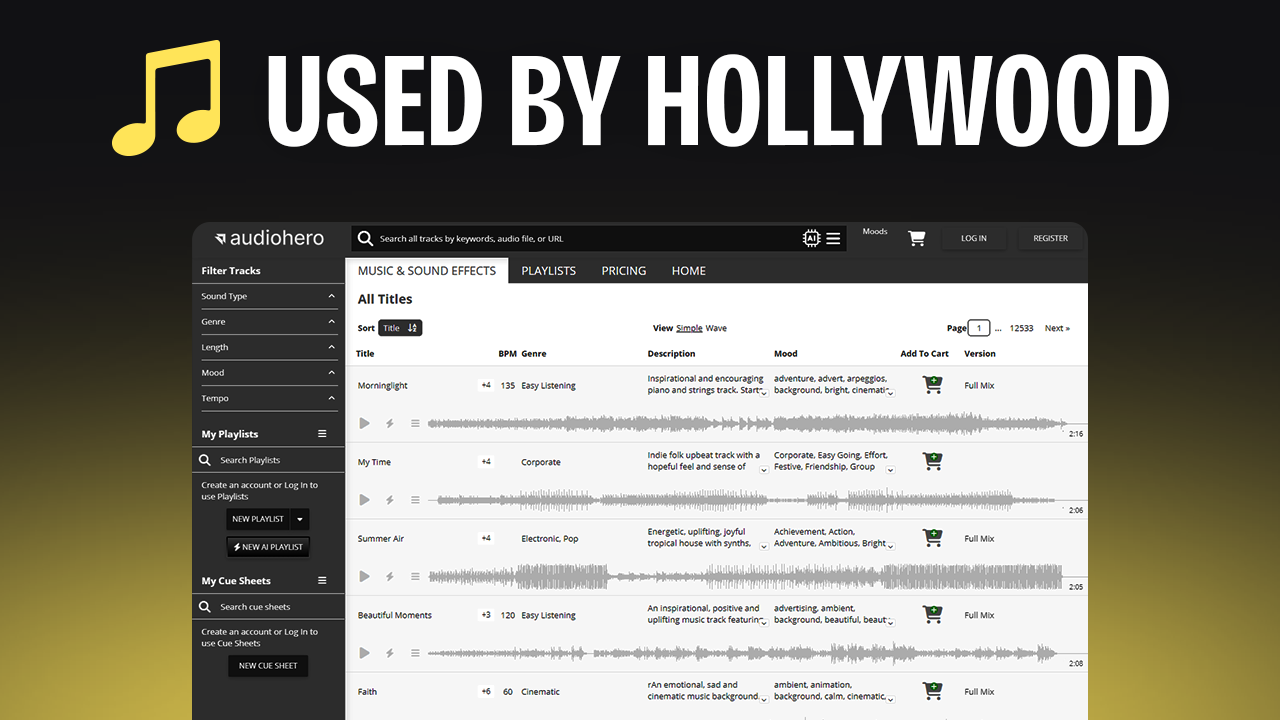Expand the Summer Air mood tags
Viewport: 1280px width, 720px height.
click(890, 545)
